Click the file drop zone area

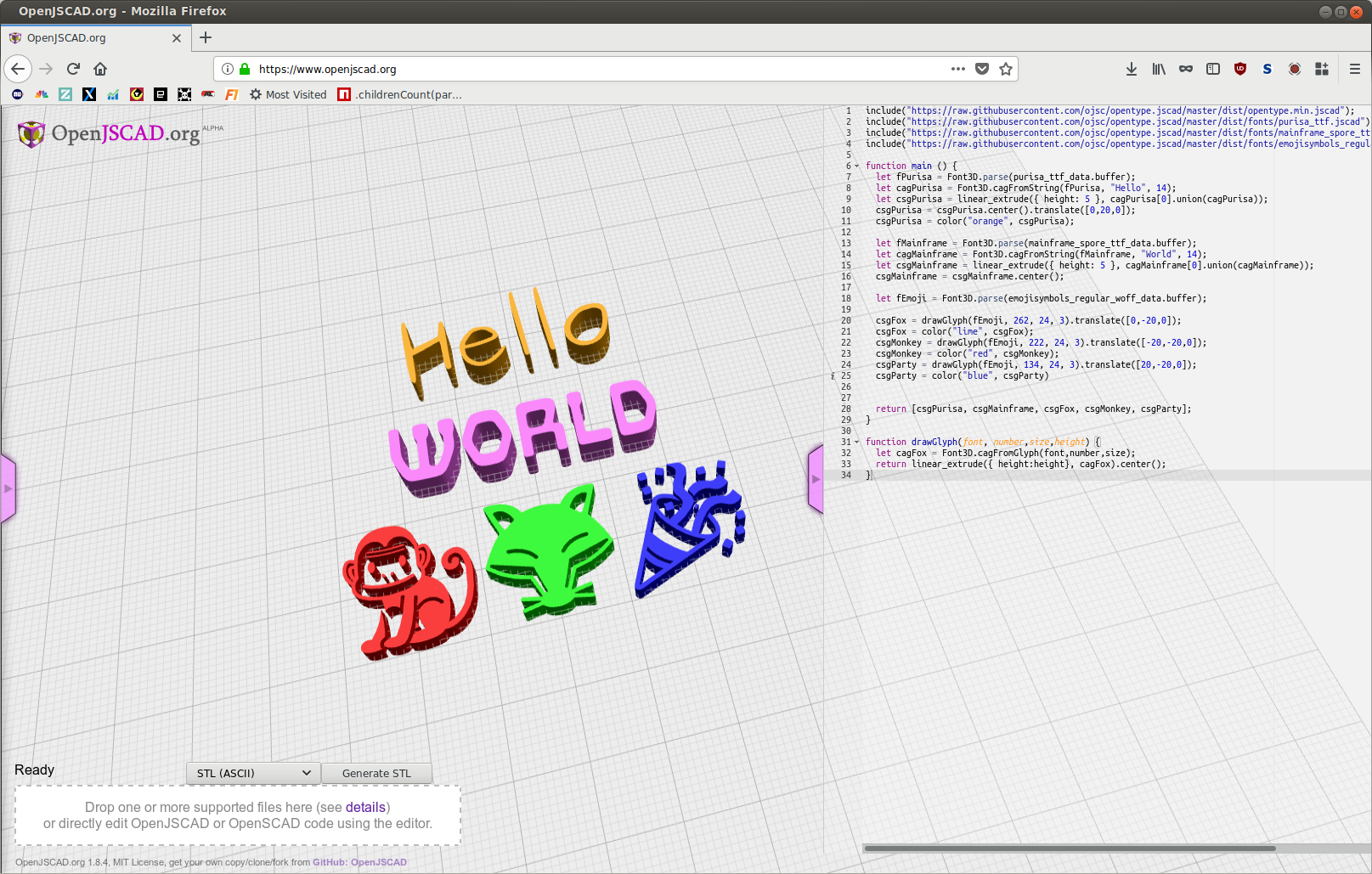coord(238,815)
